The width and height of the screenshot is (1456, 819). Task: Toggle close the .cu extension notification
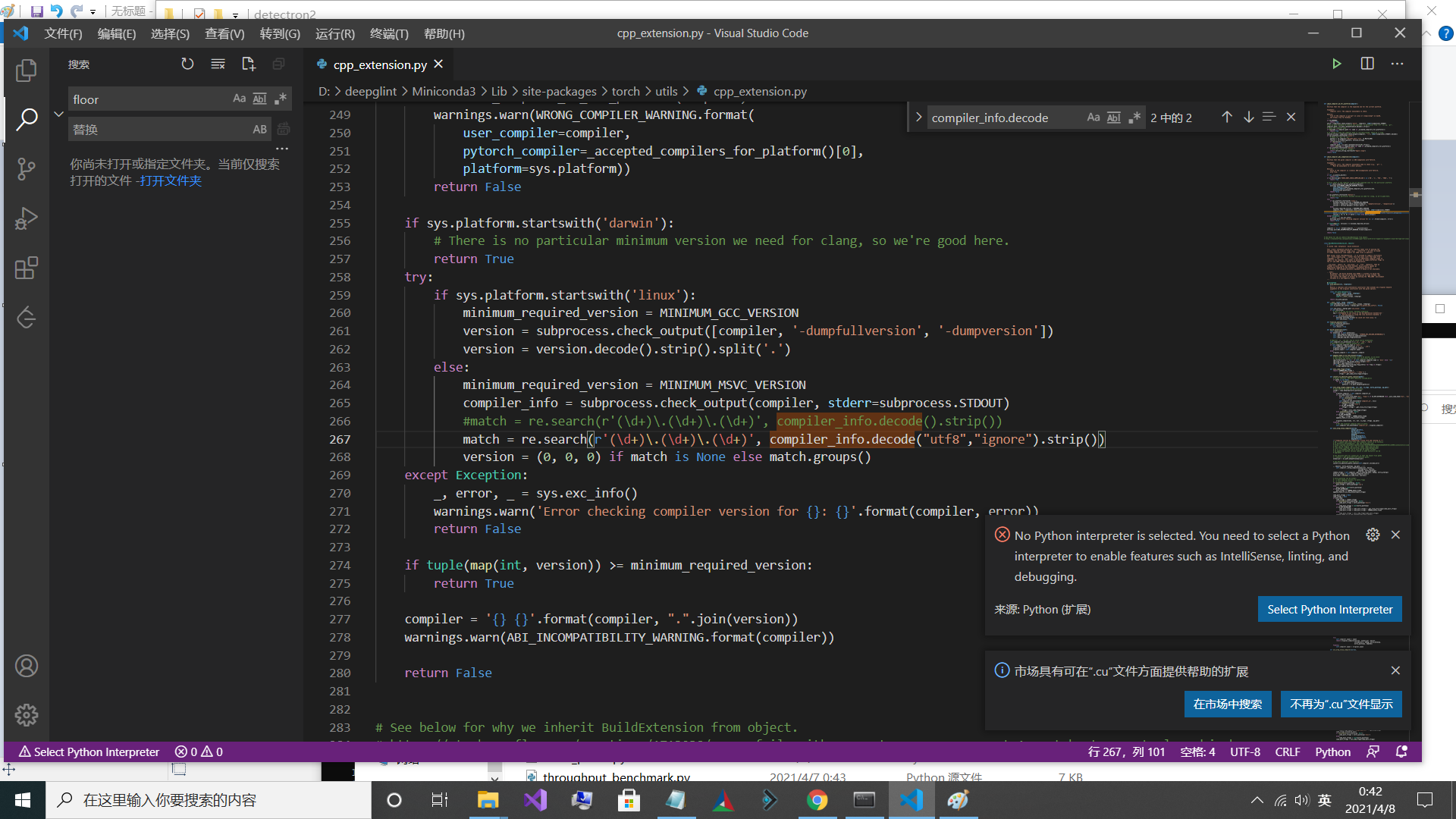pyautogui.click(x=1396, y=670)
